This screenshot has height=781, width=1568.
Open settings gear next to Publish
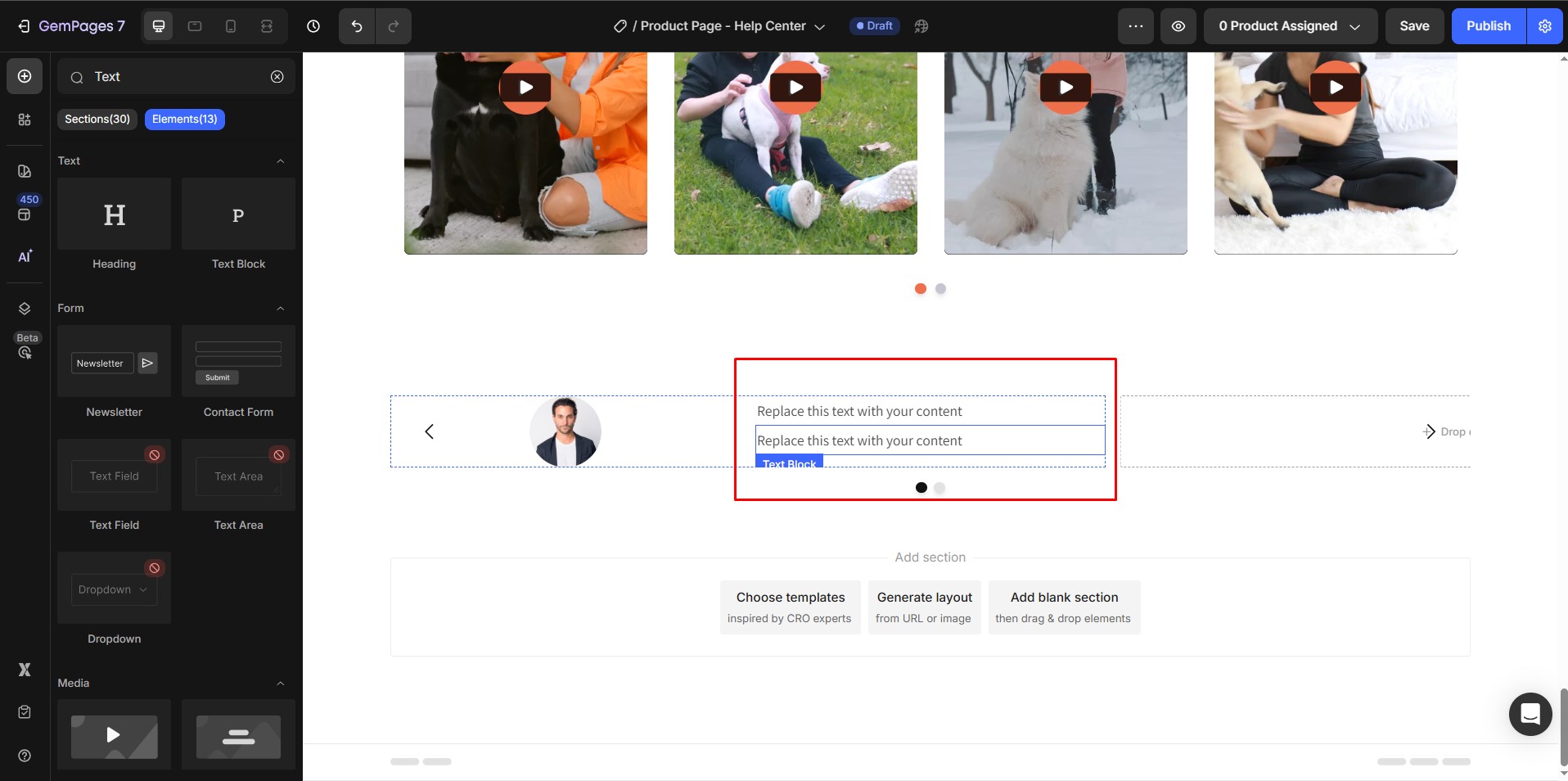point(1544,26)
